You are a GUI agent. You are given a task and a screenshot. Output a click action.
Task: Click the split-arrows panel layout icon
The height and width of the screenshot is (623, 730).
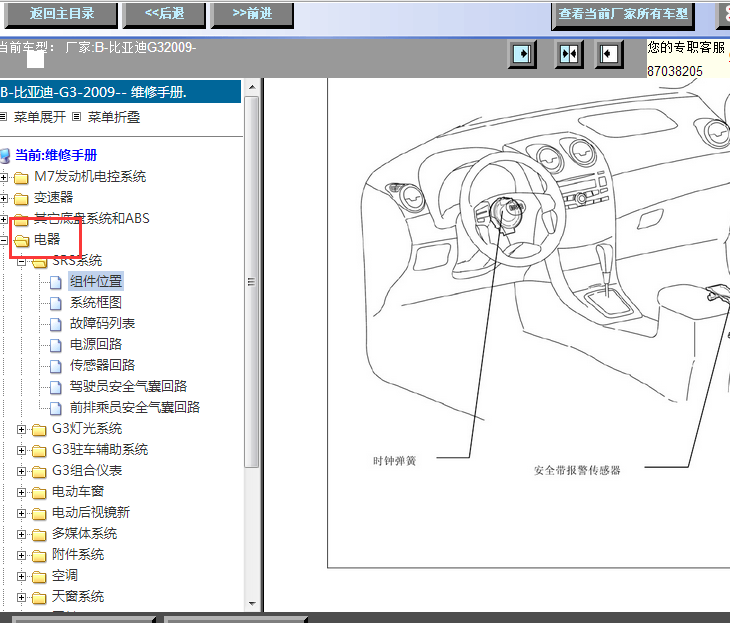569,54
